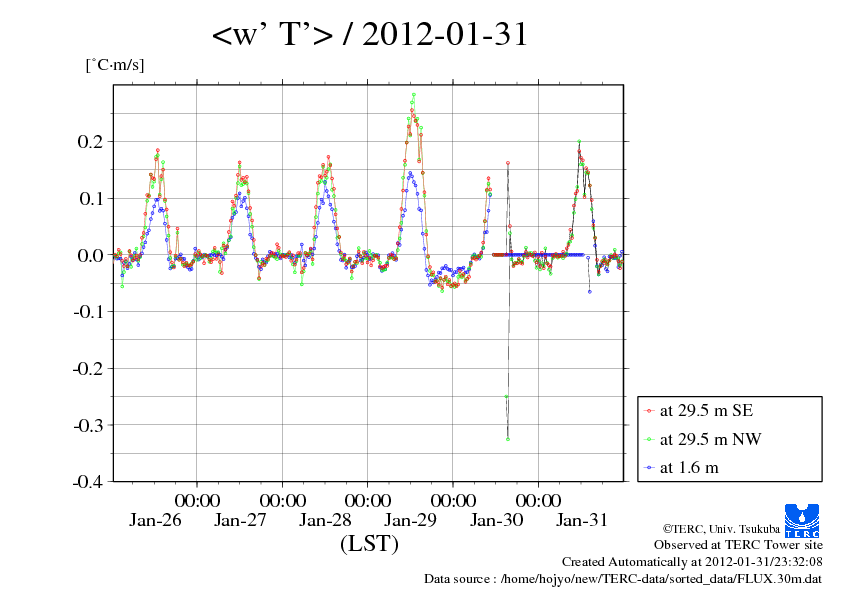Click the Data source file path text
Viewport: 842px width, 595px height.
pyautogui.click(x=623, y=579)
